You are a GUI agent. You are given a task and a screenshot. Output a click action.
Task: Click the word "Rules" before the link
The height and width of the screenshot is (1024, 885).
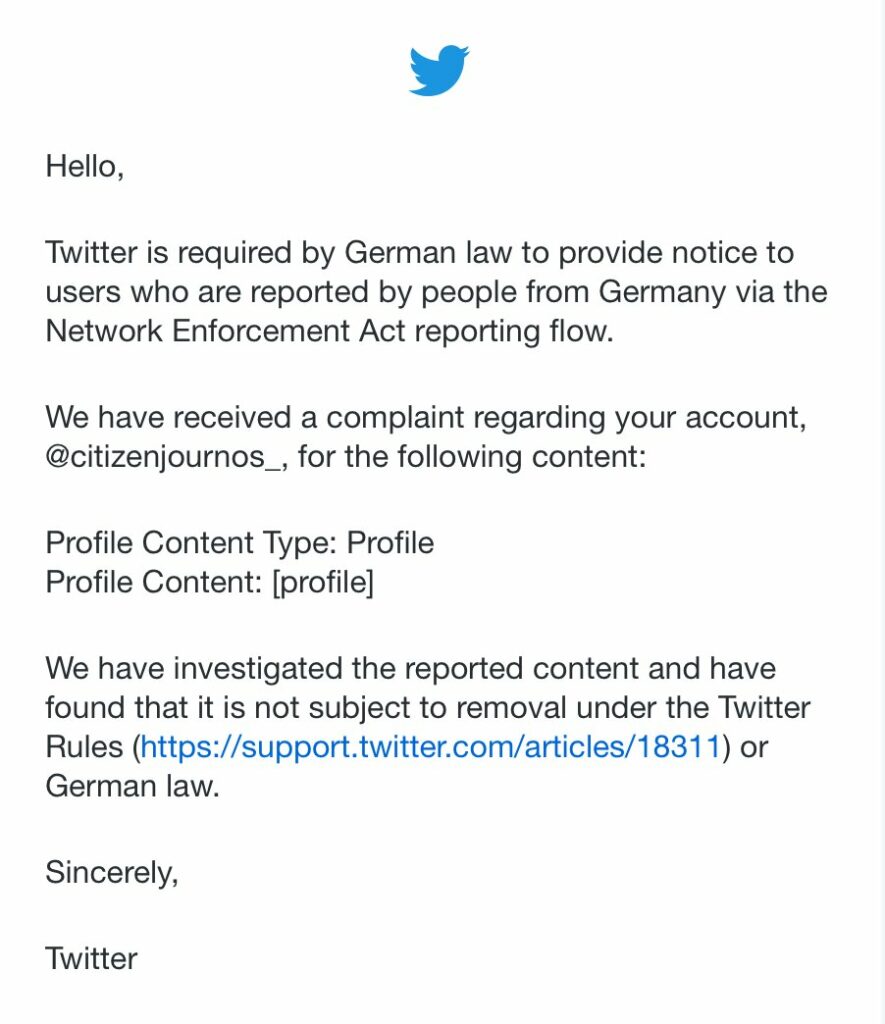click(84, 746)
